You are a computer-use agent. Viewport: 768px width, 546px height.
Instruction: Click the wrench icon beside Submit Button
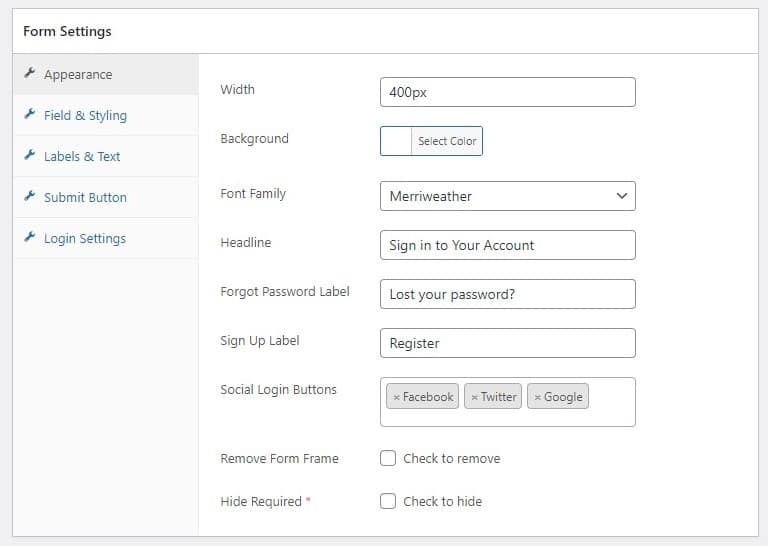click(30, 196)
